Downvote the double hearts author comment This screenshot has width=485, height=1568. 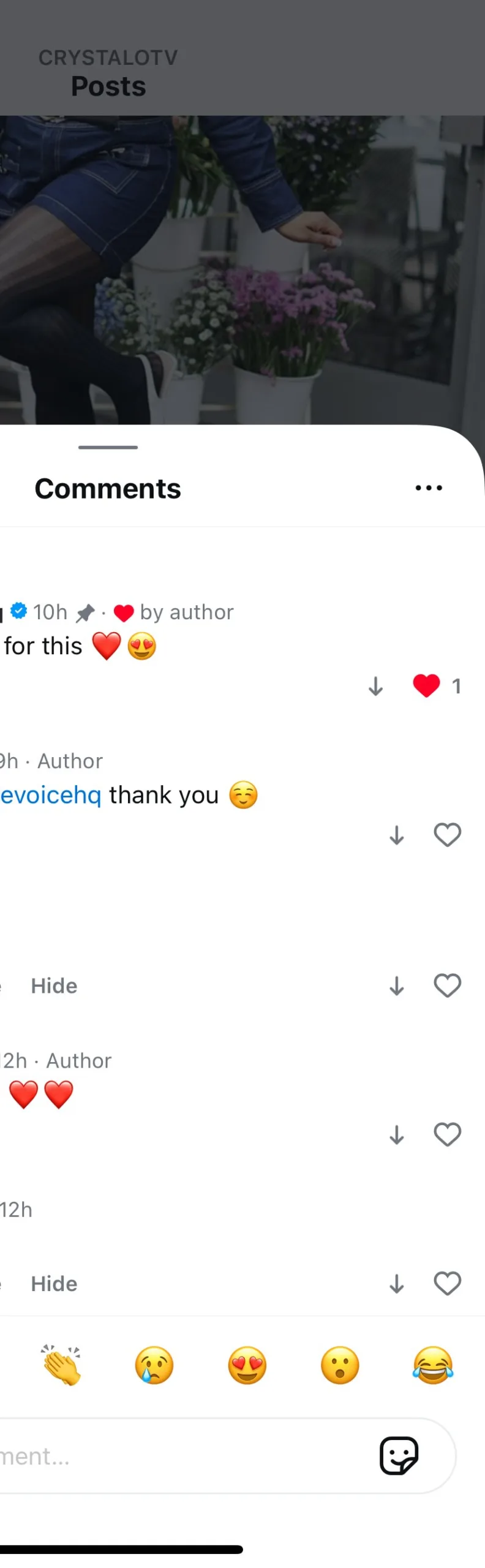point(397,1135)
